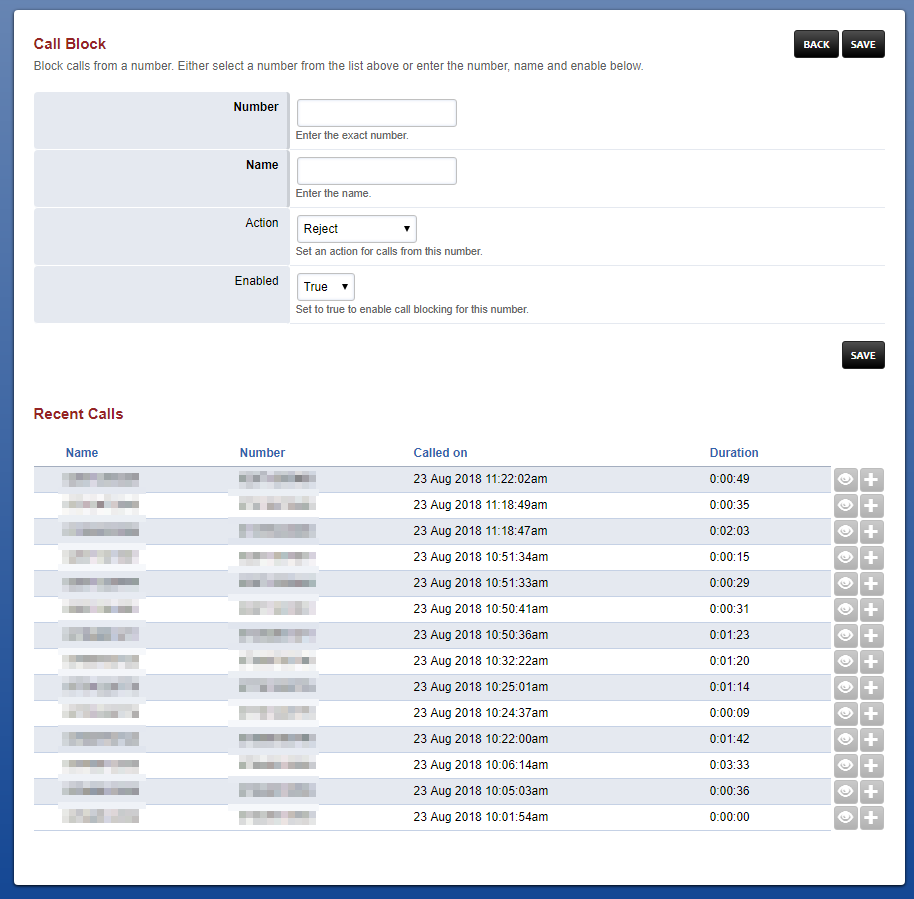Add the 10:32:22am call to the block list
The image size is (914, 899).
pyautogui.click(x=871, y=662)
